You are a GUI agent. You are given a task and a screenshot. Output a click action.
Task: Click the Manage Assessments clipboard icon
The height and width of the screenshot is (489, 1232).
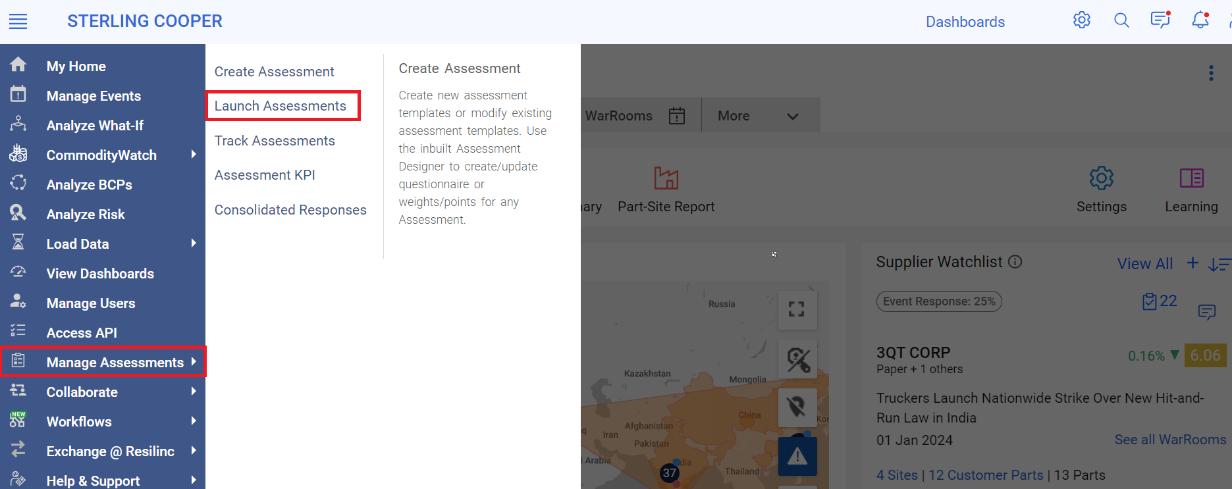point(18,361)
